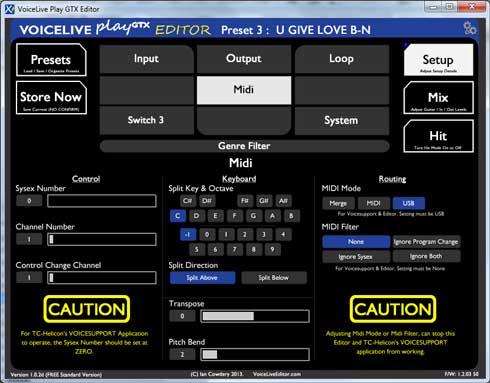Click Store Now to save preset
Image resolution: width=490 pixels, height=383 pixels.
pyautogui.click(x=51, y=98)
